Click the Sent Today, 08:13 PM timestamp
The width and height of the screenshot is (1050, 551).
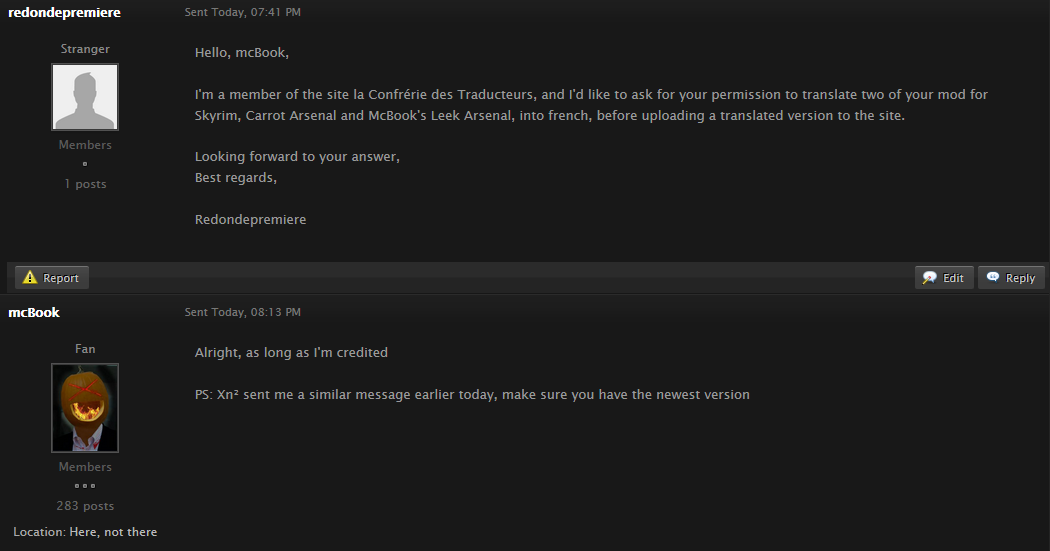[x=242, y=312]
